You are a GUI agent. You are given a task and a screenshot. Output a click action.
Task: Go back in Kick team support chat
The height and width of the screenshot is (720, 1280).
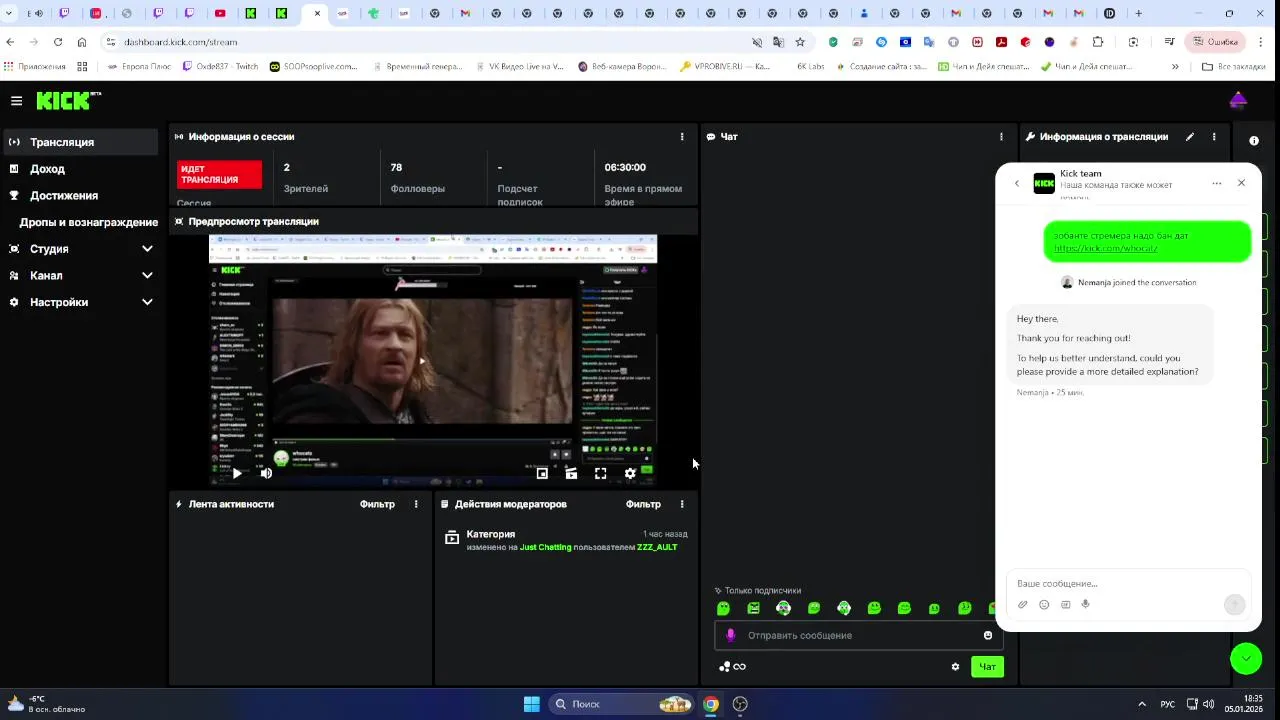pyautogui.click(x=1017, y=183)
